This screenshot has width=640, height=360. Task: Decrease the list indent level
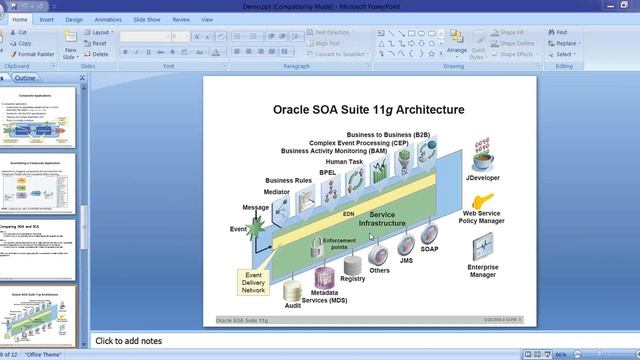(x=271, y=36)
